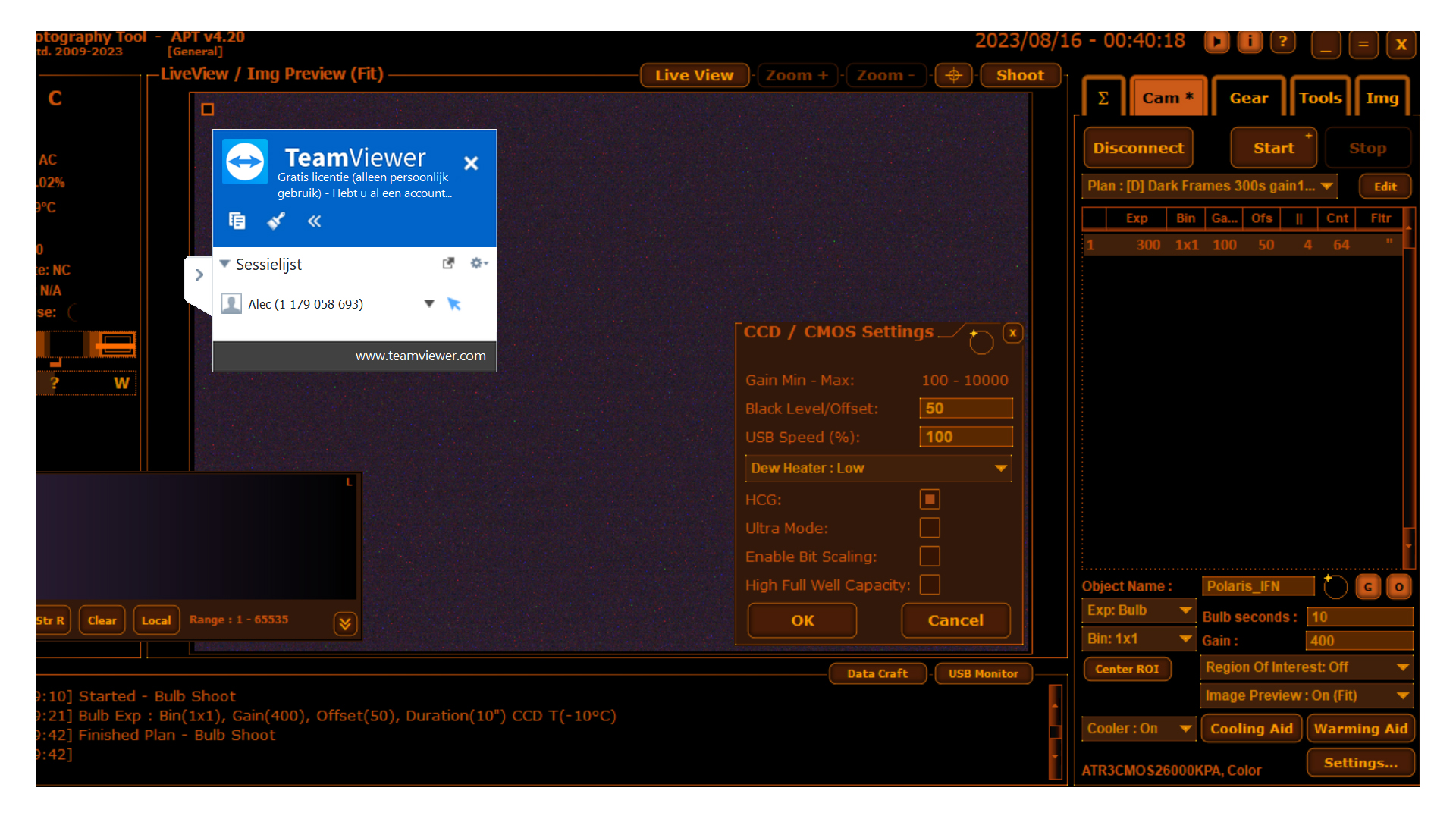The height and width of the screenshot is (819, 1456).
Task: Click the G object browser icon
Action: (x=1368, y=587)
